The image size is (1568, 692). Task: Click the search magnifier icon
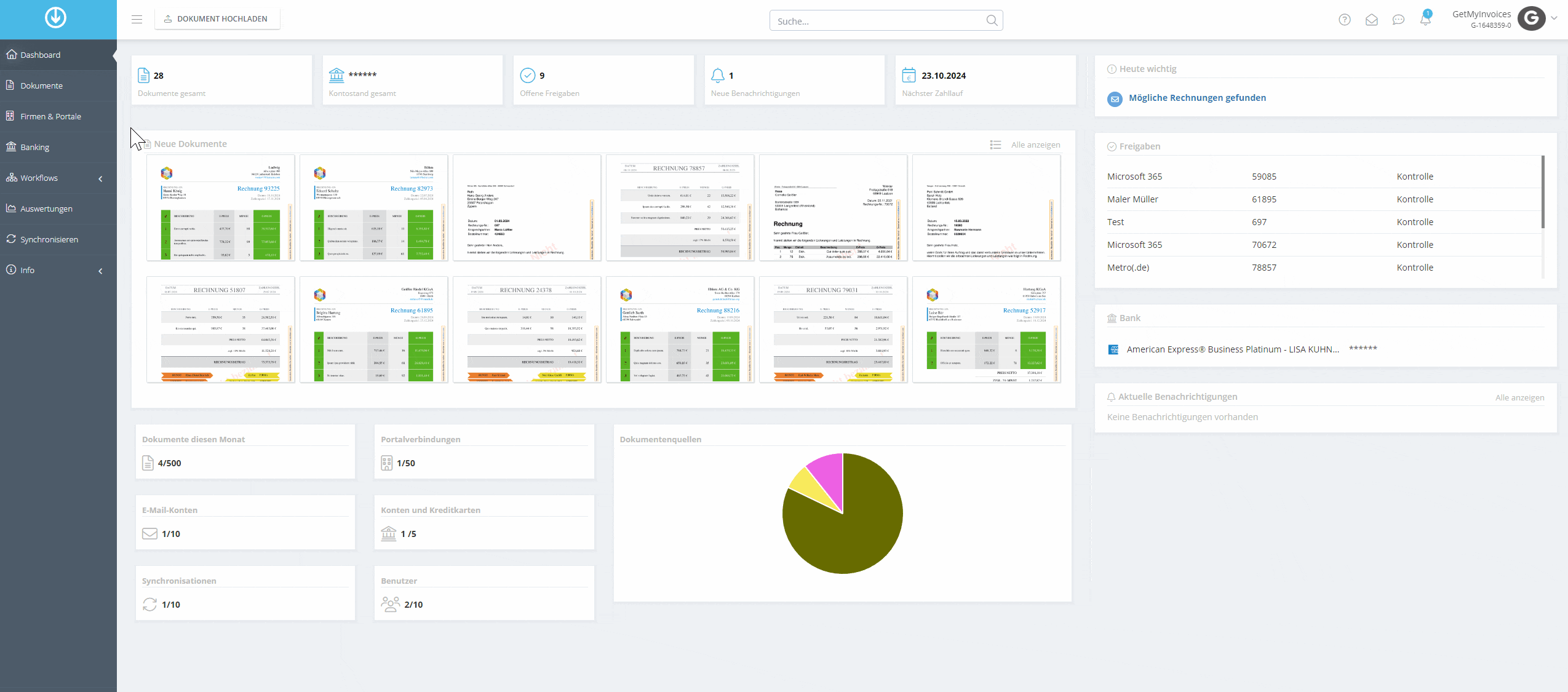click(992, 20)
